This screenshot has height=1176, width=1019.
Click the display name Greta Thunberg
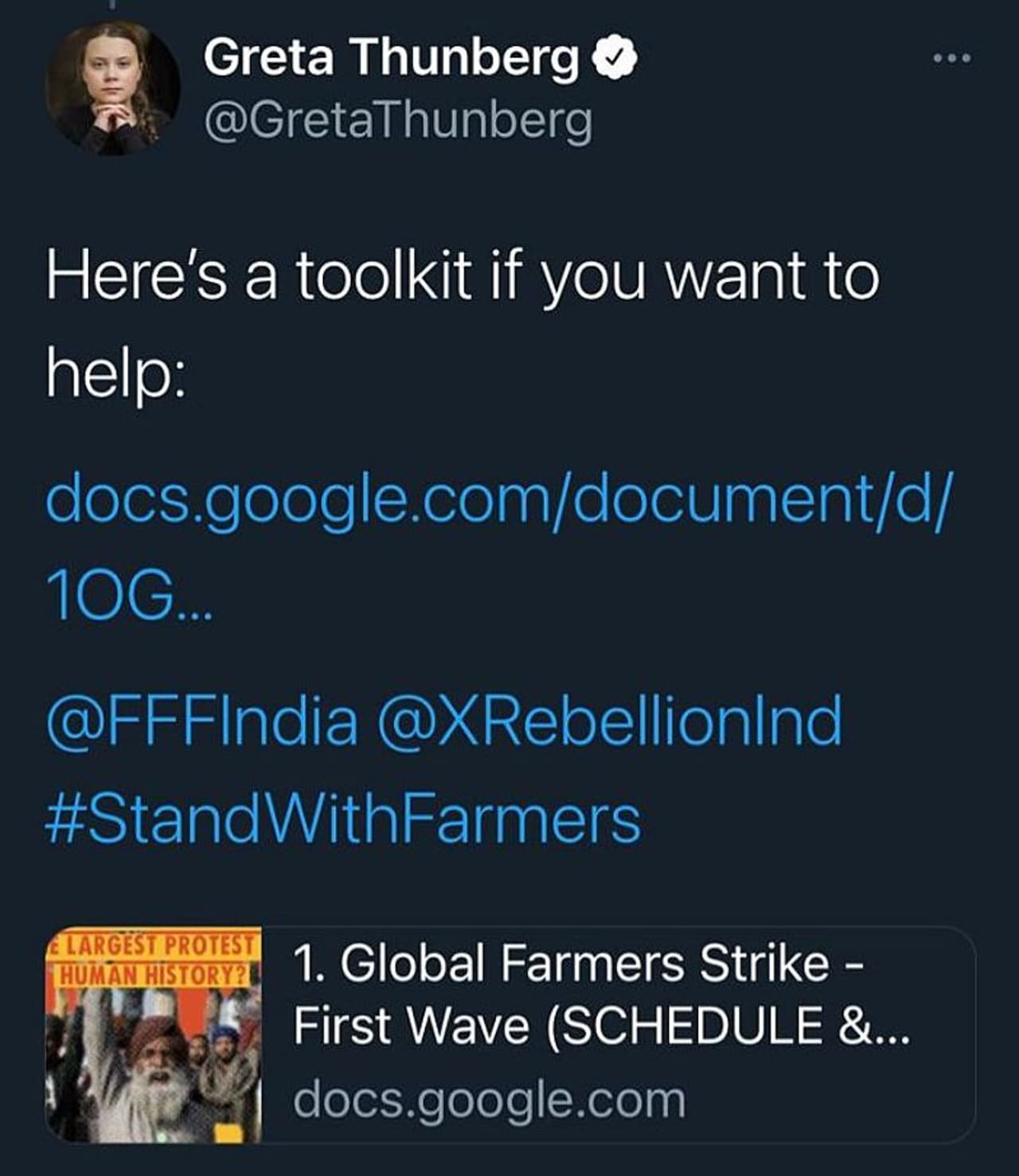(x=392, y=57)
